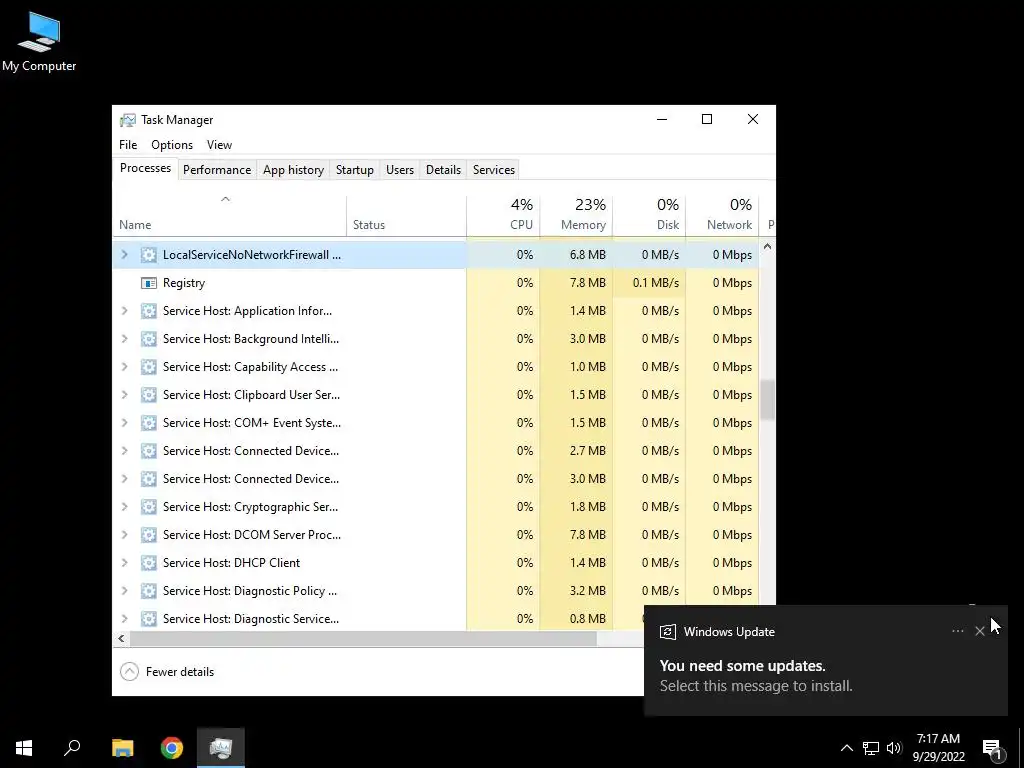The image size is (1024, 768).
Task: Click gear icon of LocalServiceNoNetworkFirewall process
Action: pos(149,255)
